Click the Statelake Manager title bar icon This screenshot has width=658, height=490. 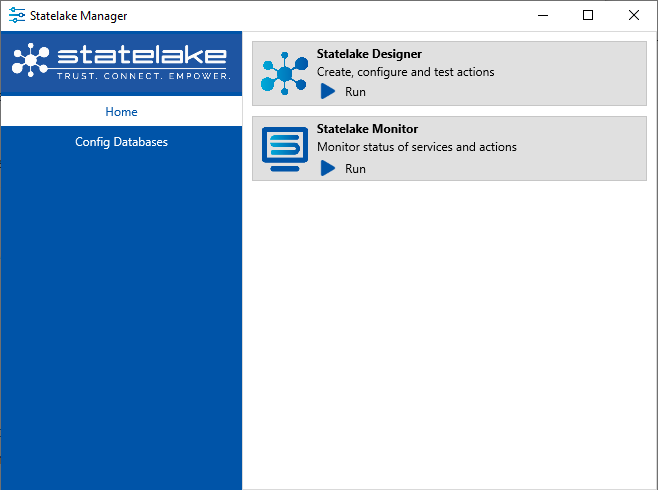point(17,15)
